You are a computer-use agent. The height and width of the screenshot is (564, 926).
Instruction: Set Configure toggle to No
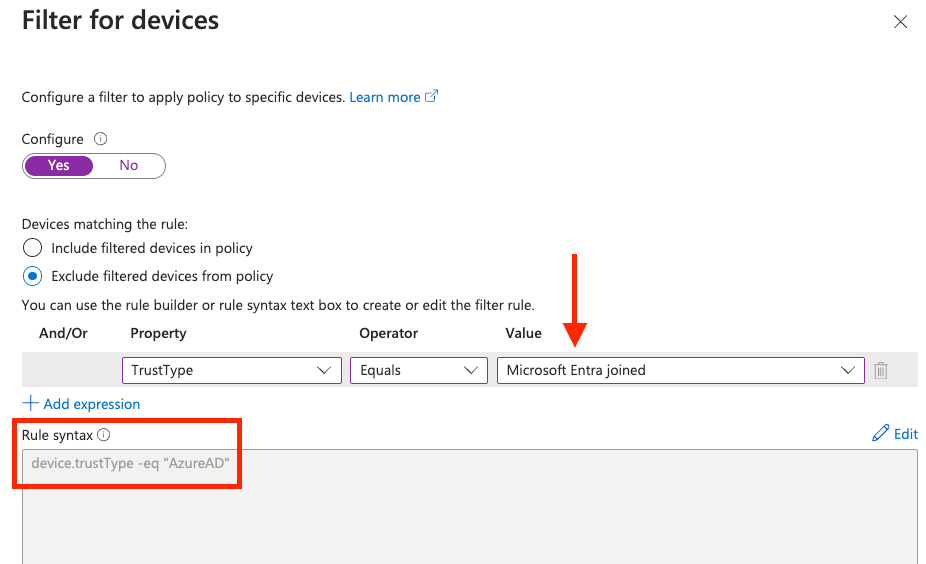point(129,166)
